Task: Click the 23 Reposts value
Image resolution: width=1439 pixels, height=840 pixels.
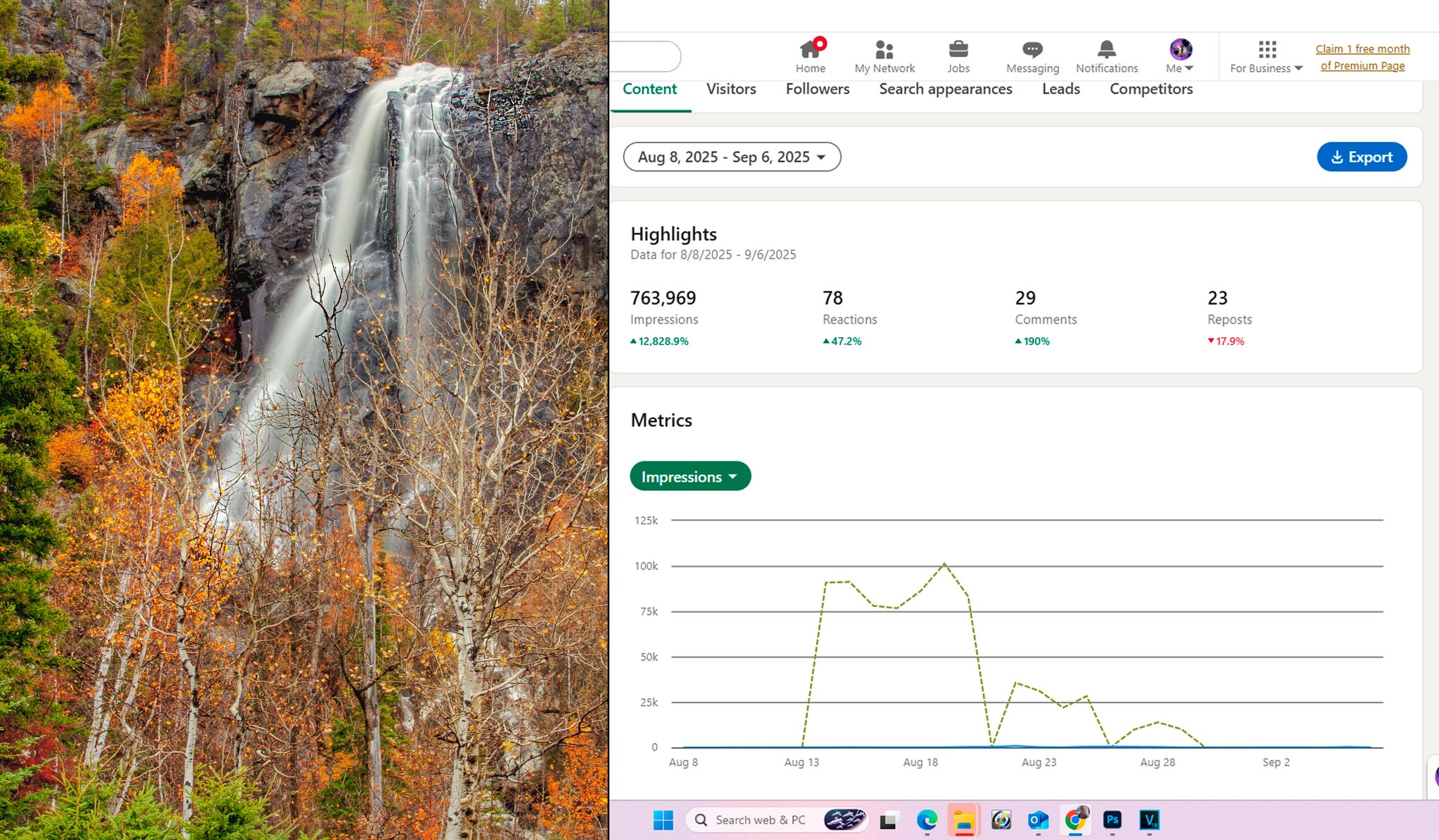Action: click(1218, 298)
